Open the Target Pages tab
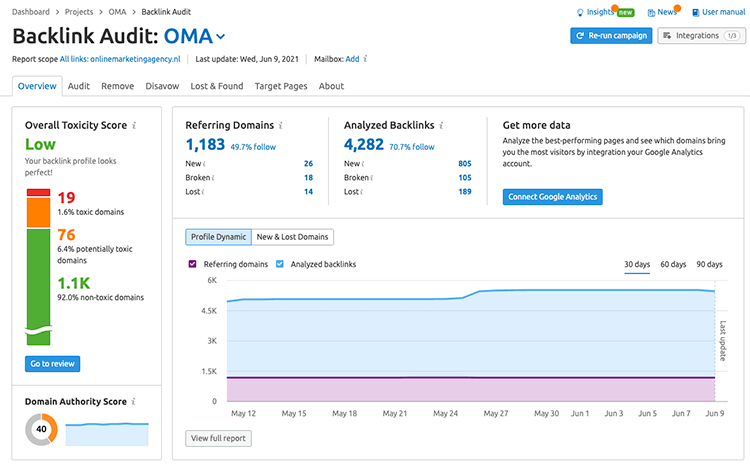Screen dimensions: 750x464 281,86
